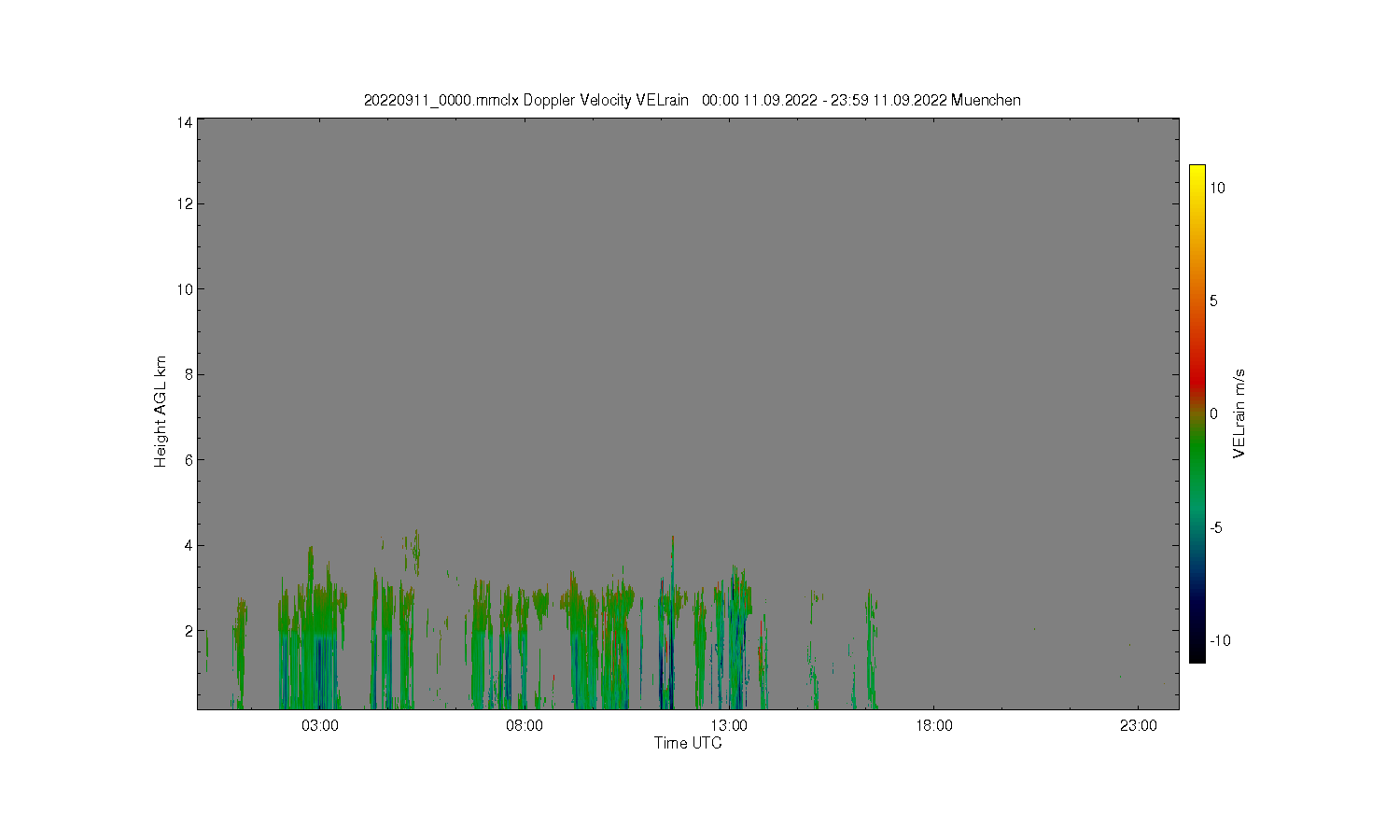Click the height tick label 2
The image size is (1400, 840).
pyautogui.click(x=189, y=631)
